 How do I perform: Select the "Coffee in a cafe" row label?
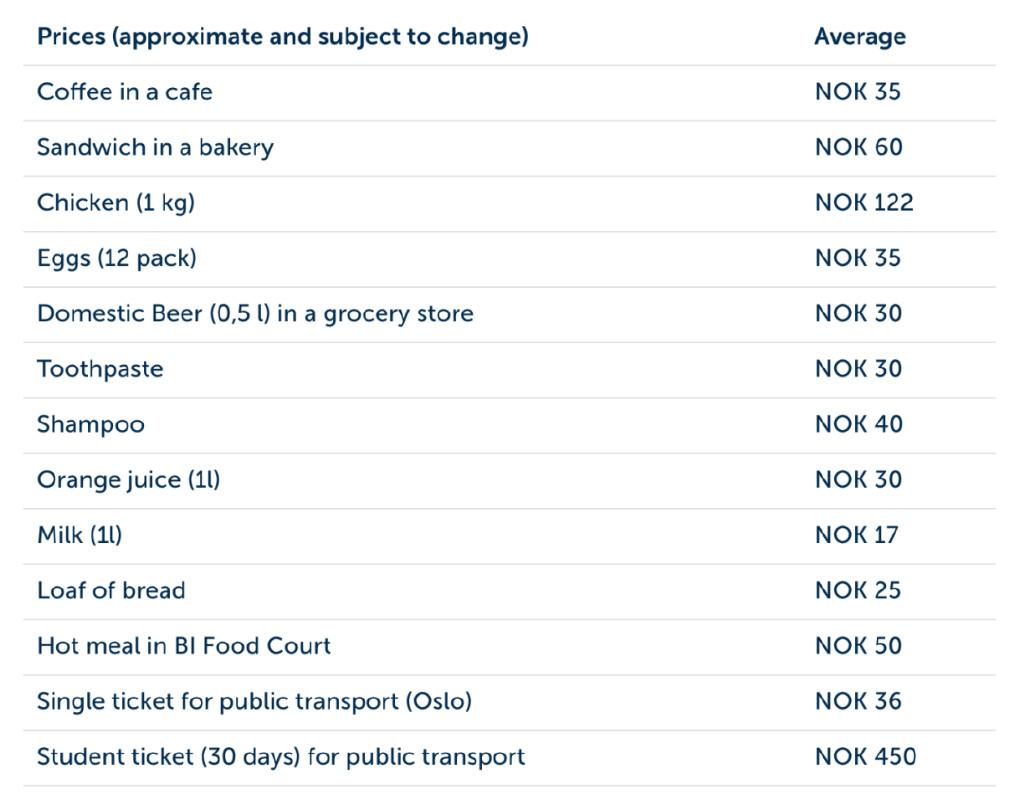124,92
